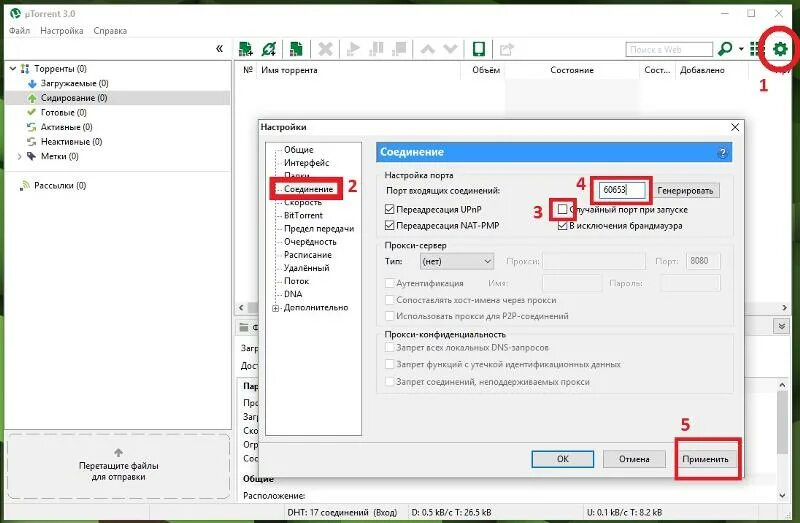Select Поток in settings tree
800x523 pixels.
point(296,281)
